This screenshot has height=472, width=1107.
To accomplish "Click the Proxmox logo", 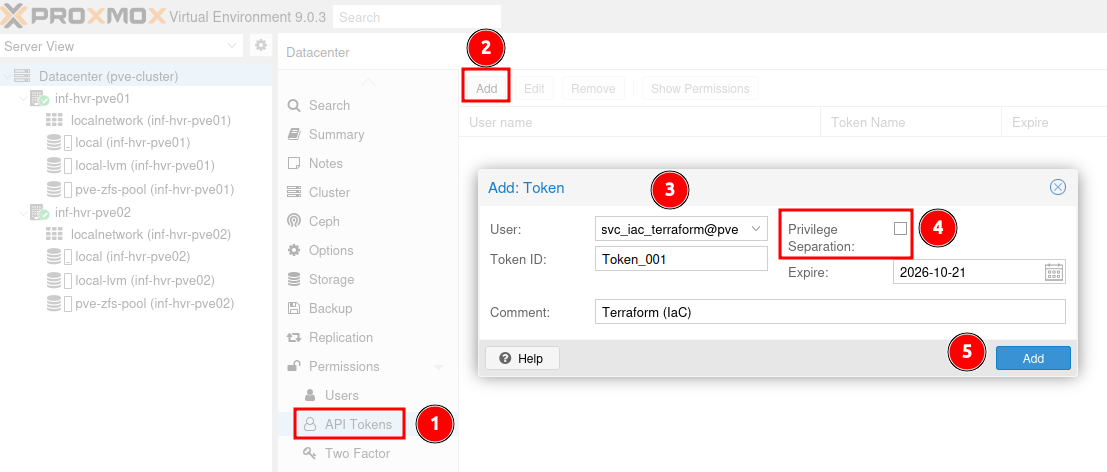I will pos(85,16).
